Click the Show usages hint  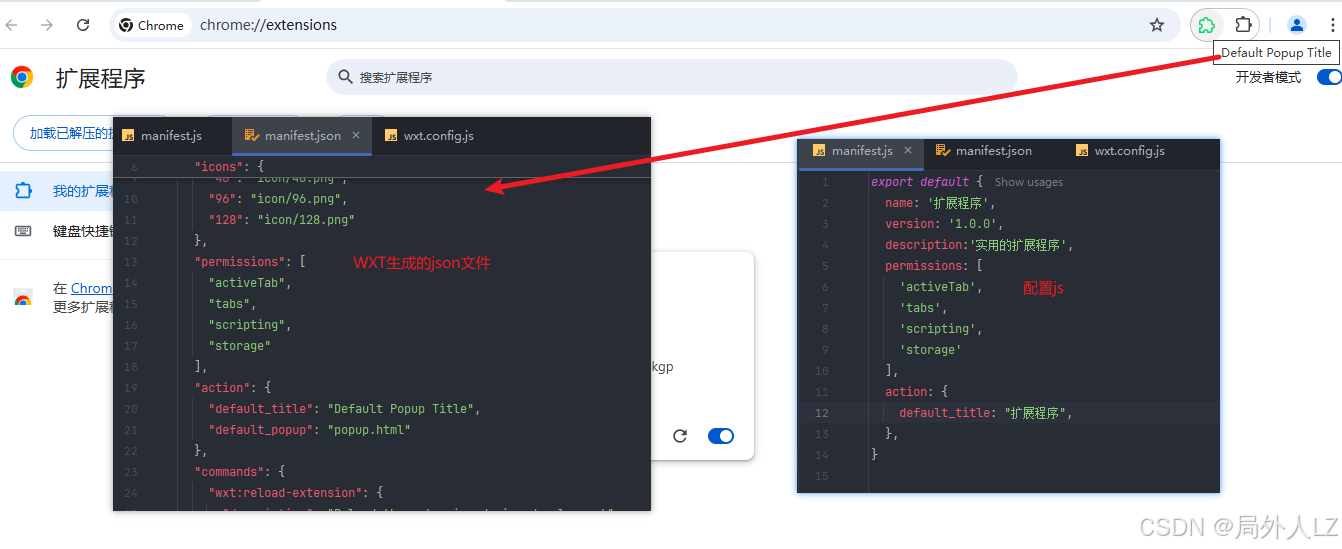[1029, 182]
